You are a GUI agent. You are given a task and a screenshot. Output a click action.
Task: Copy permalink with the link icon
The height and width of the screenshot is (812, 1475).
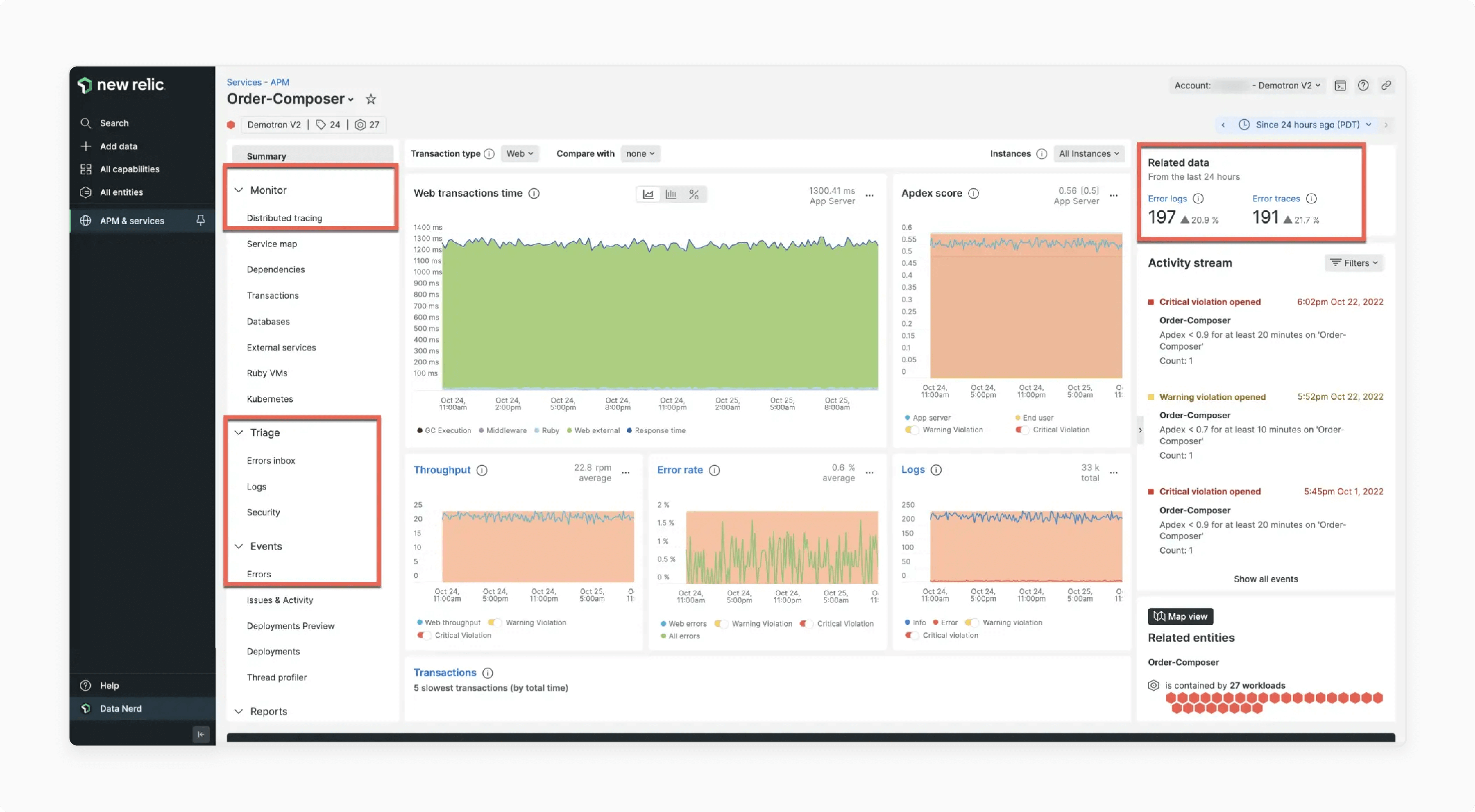coord(1386,85)
